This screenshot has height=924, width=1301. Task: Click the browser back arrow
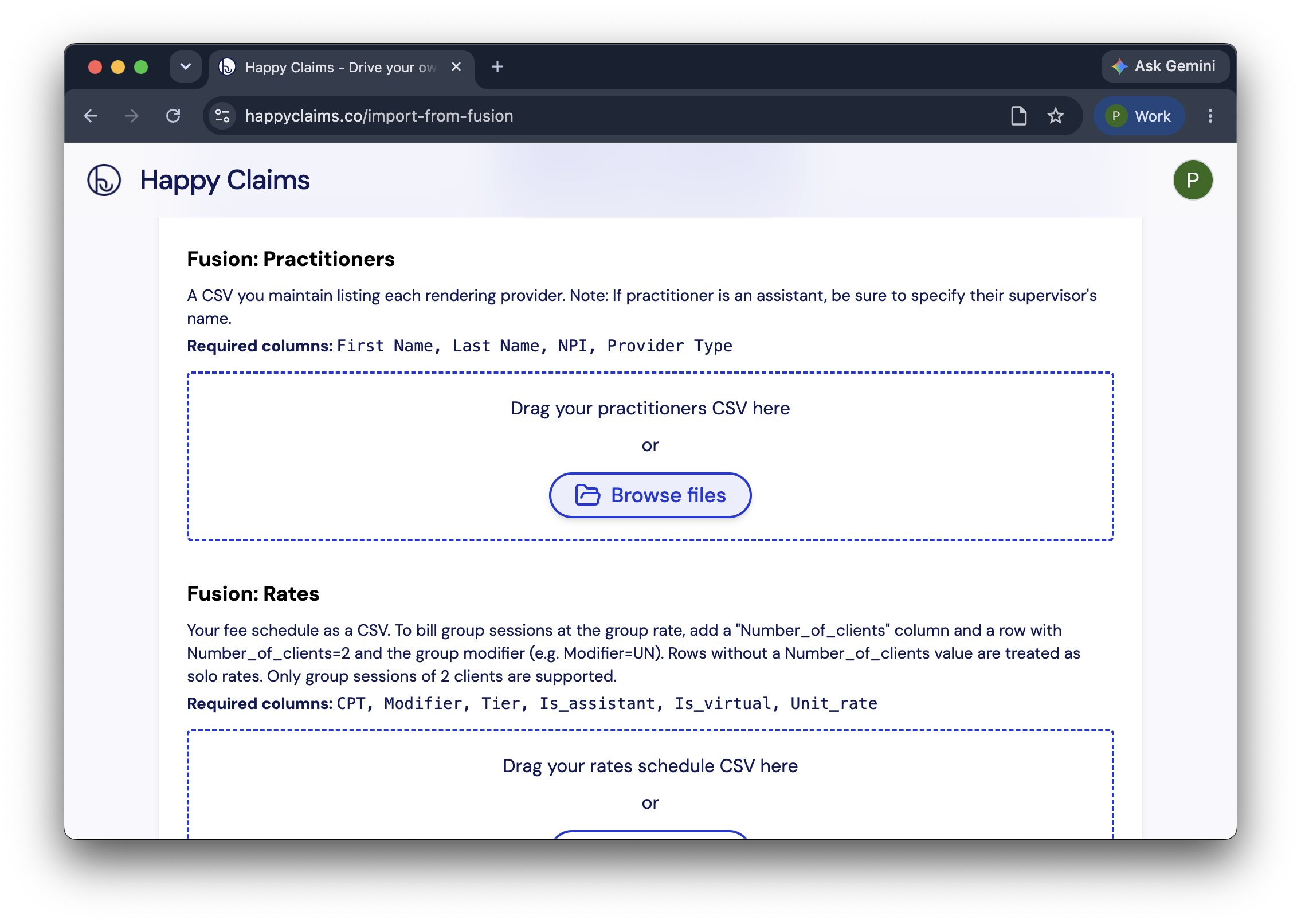[91, 116]
